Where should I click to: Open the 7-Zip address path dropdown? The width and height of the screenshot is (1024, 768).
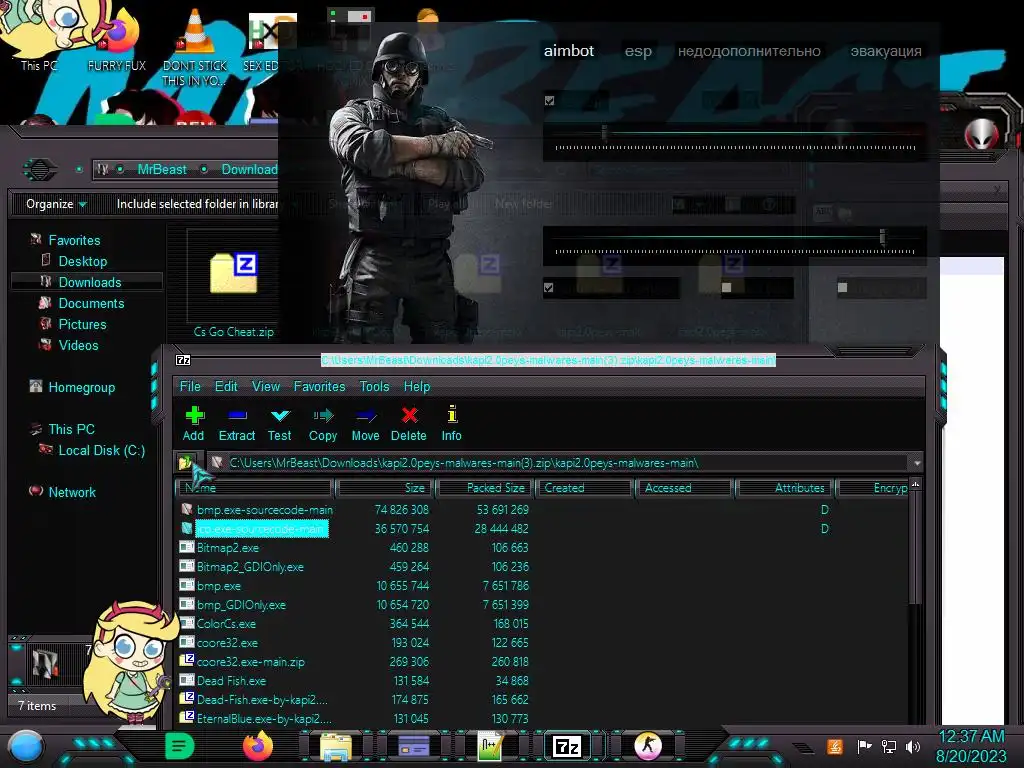click(917, 463)
